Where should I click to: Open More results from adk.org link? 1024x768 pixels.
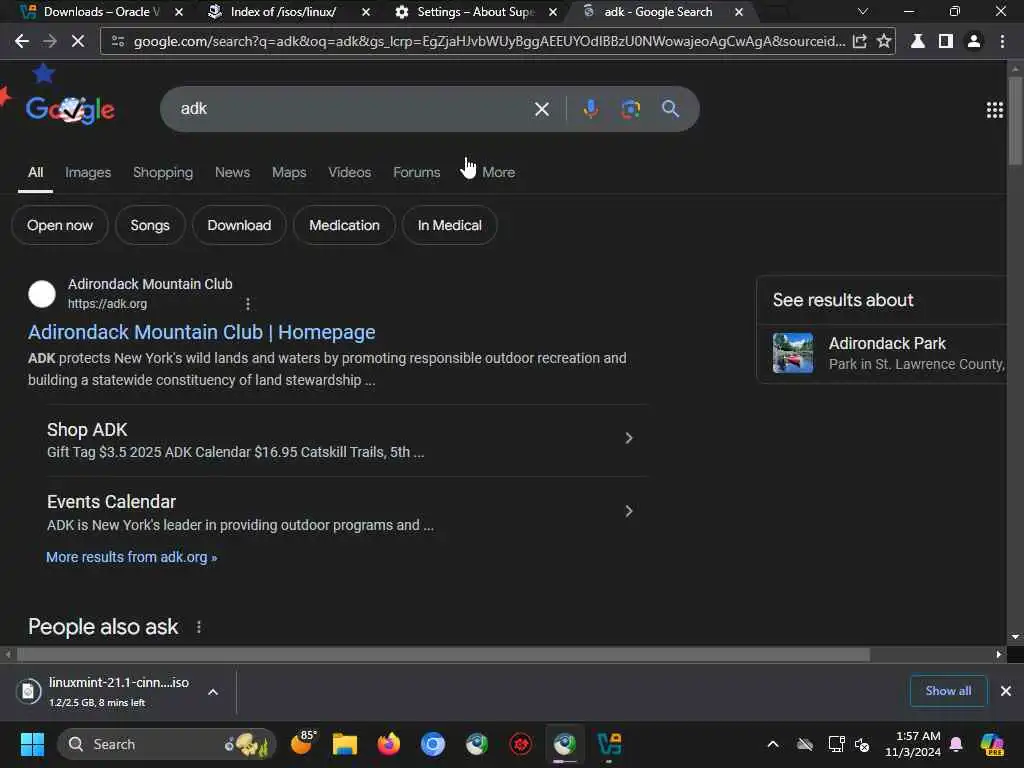132,557
